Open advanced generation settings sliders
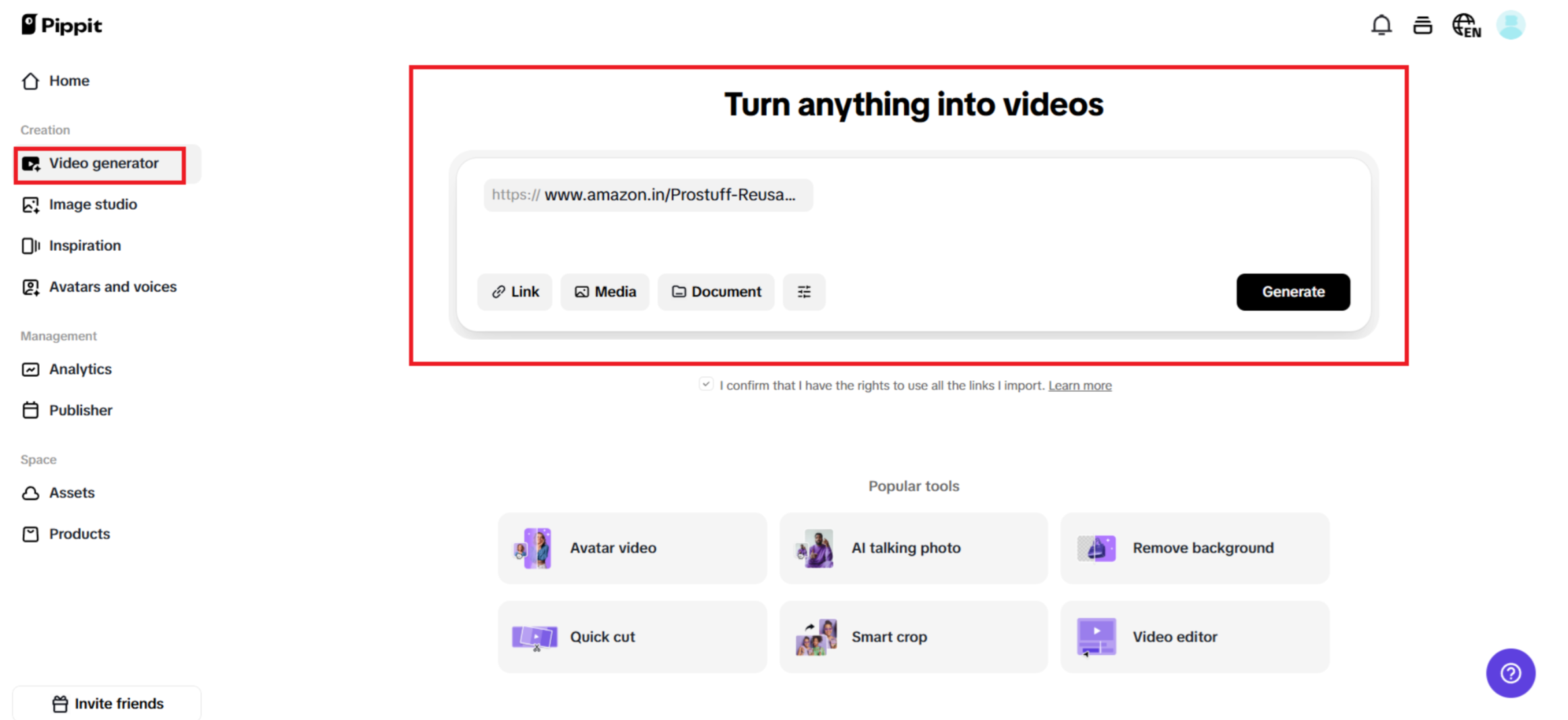The image size is (1568, 720). pyautogui.click(x=804, y=292)
